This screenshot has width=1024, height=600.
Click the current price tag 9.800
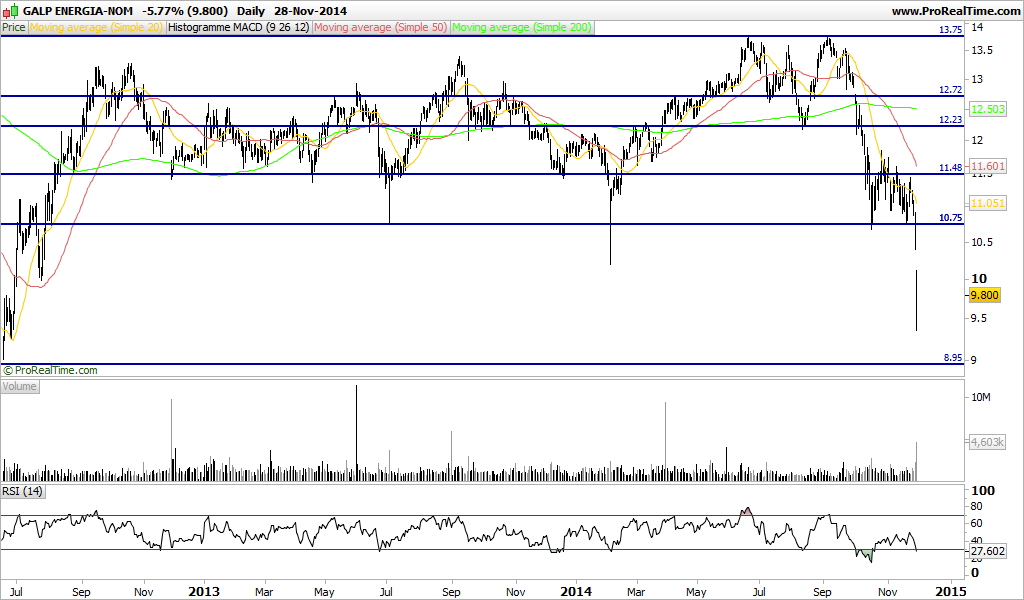985,295
